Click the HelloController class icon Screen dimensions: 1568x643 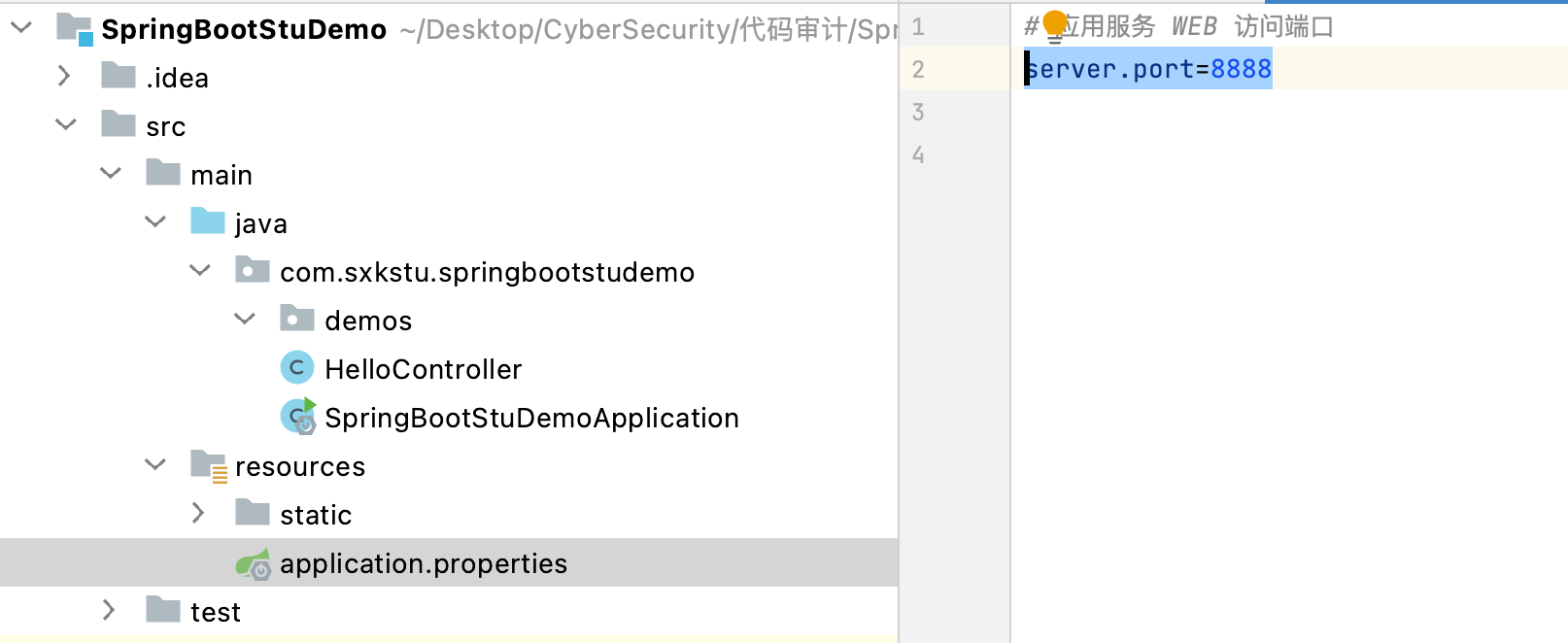point(296,368)
